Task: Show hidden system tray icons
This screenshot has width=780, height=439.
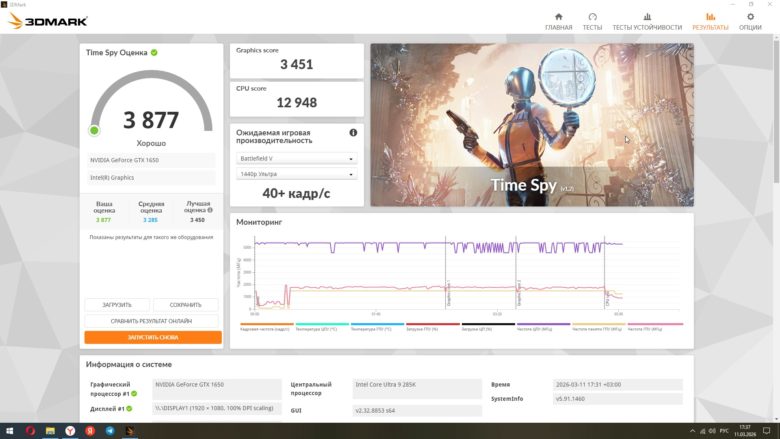Action: click(x=692, y=431)
